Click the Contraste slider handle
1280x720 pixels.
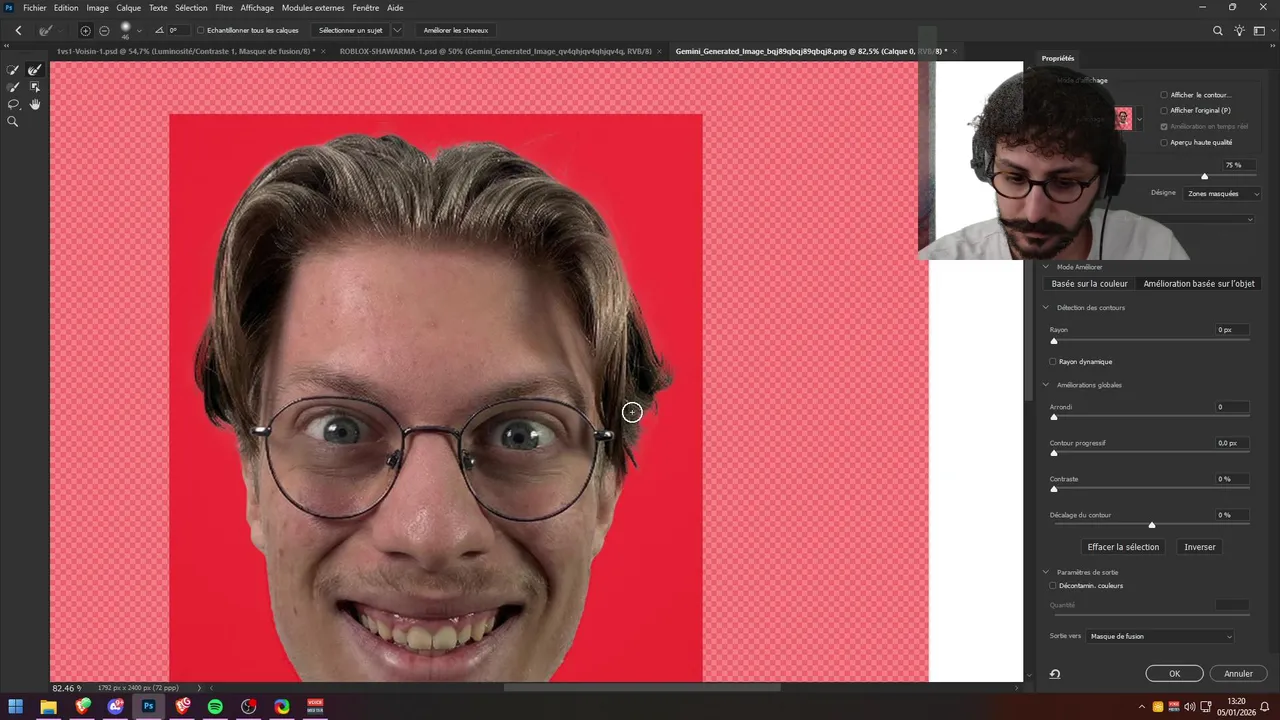coord(1054,489)
